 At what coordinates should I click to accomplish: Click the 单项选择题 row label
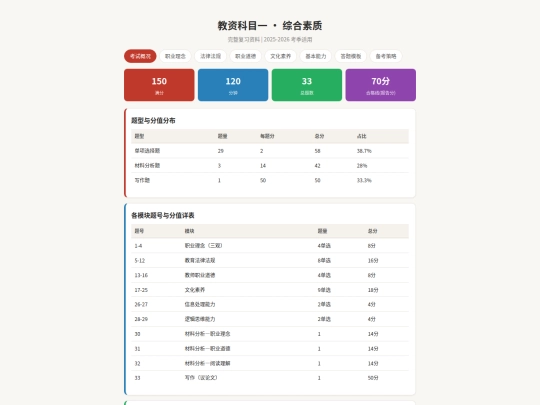tap(147, 151)
